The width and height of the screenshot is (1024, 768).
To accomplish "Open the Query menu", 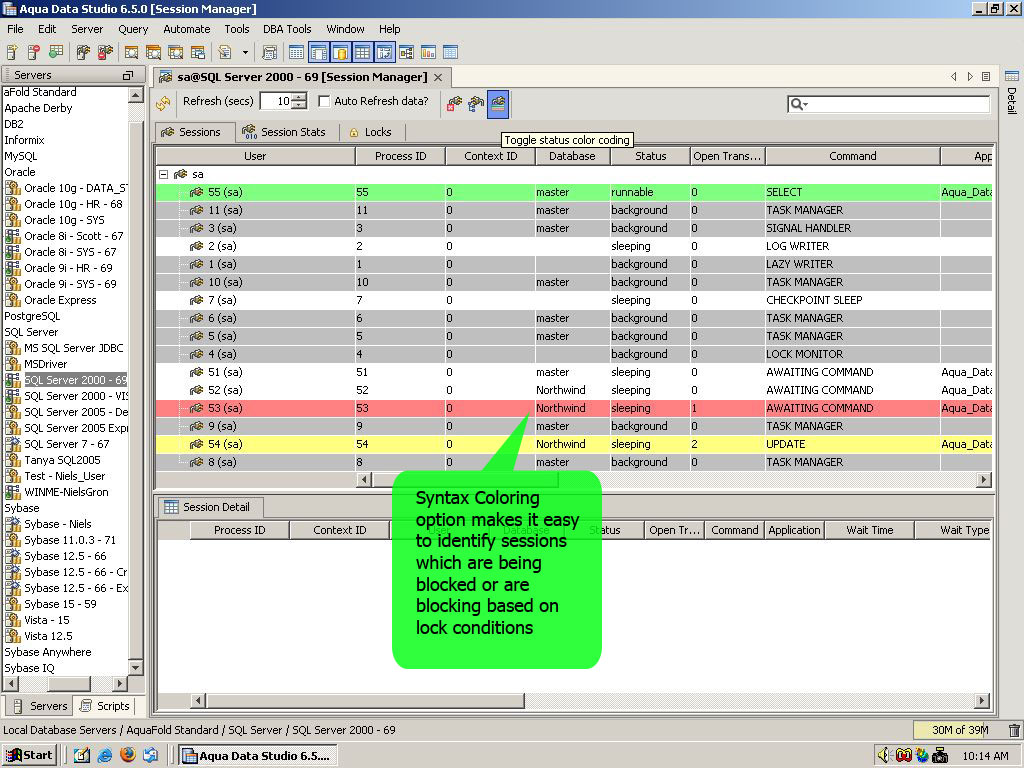I will (x=133, y=29).
